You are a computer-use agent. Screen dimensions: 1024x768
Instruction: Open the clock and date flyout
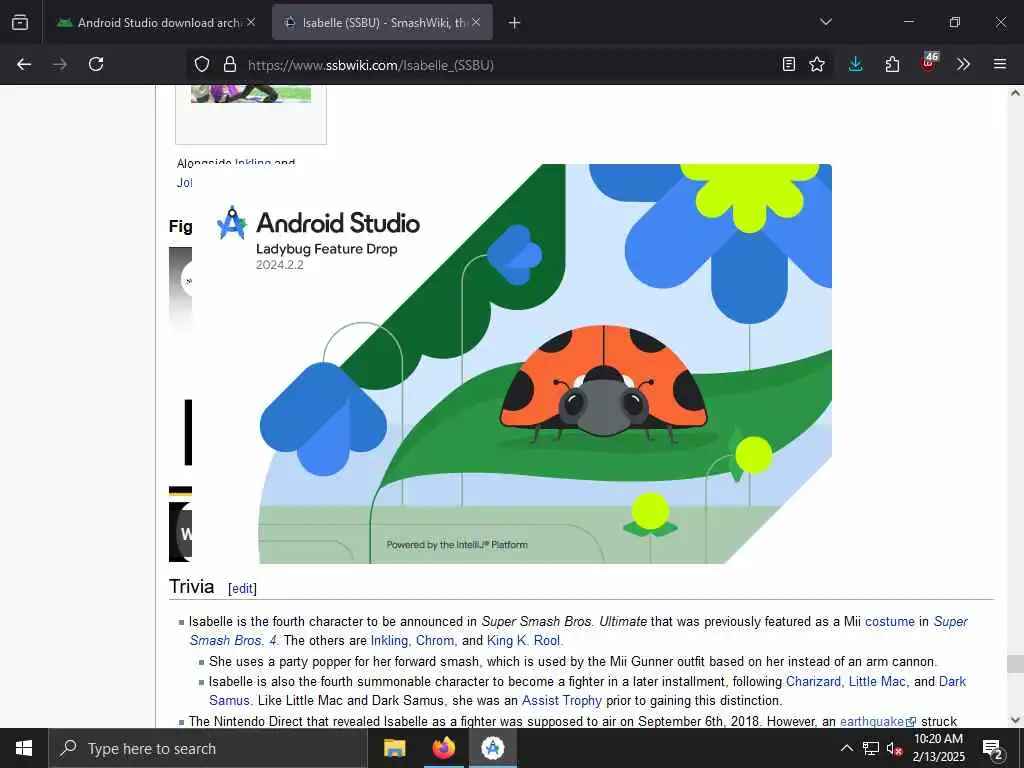[x=938, y=748]
